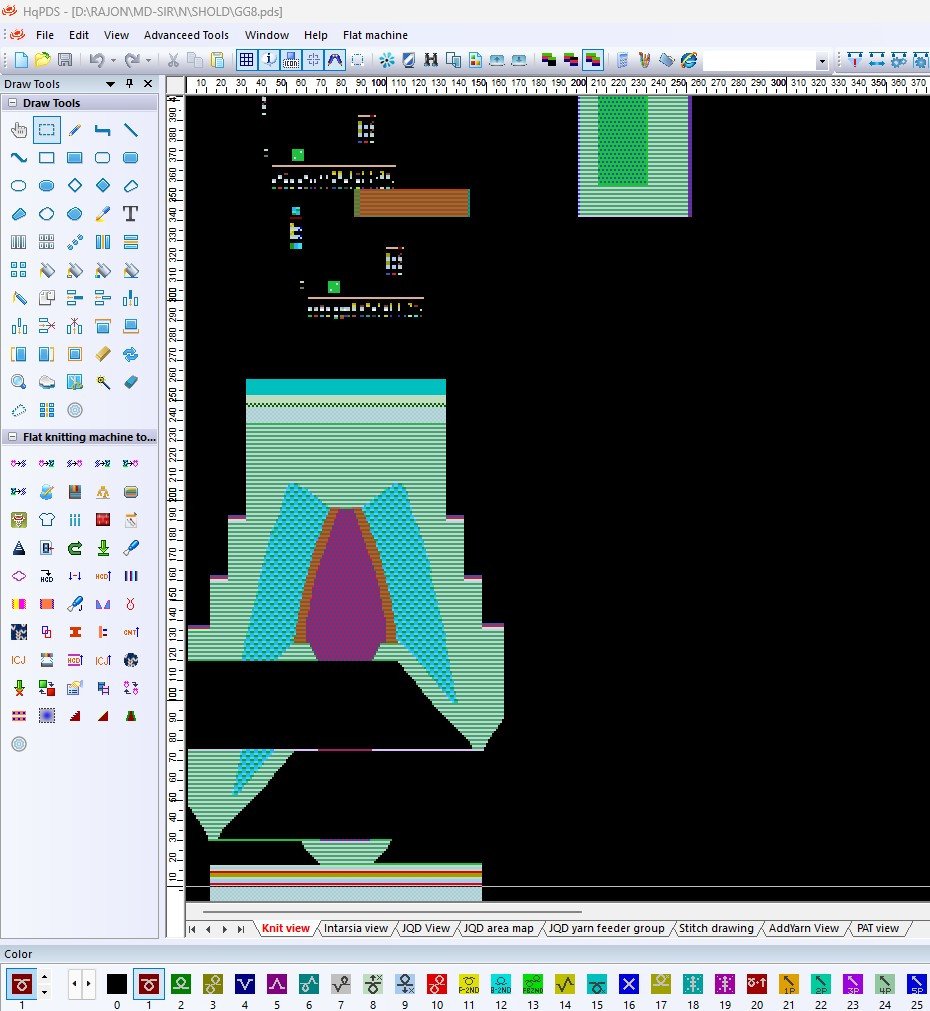
Task: Pick the color eyedropper tool
Action: click(102, 214)
